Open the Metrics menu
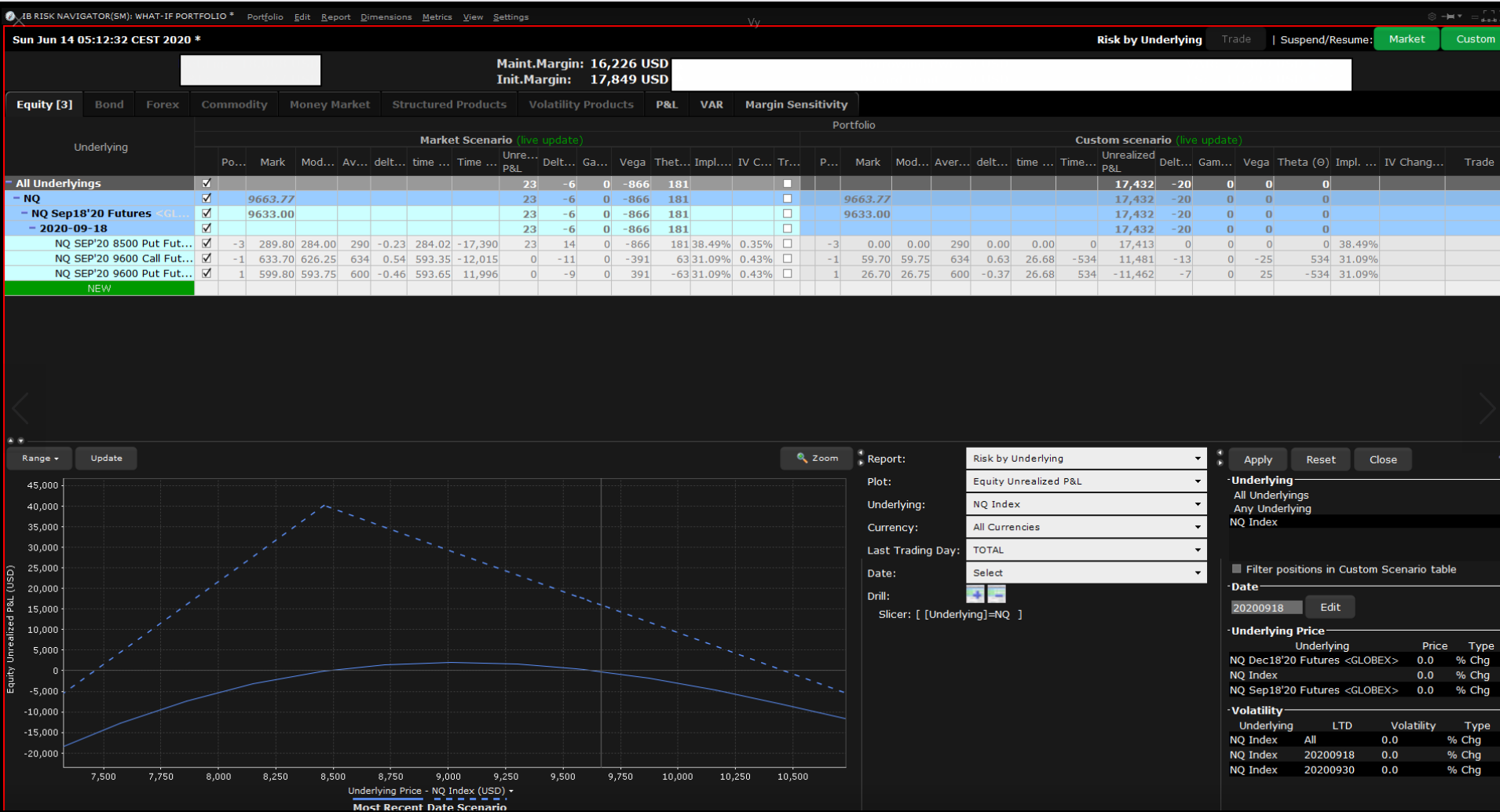The height and width of the screenshot is (812, 1500). 437,16
